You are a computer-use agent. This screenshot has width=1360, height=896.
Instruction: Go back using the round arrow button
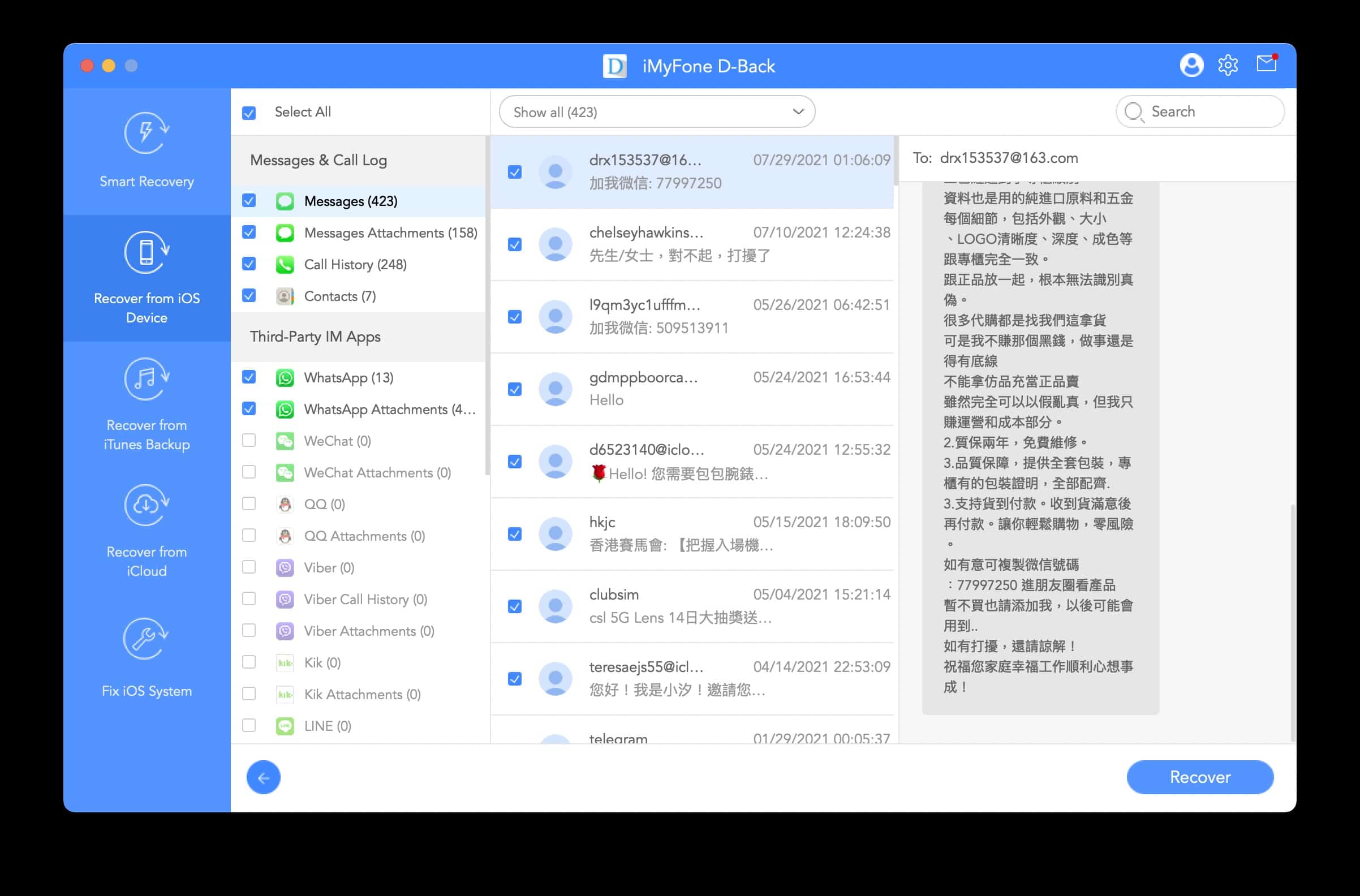coord(264,777)
